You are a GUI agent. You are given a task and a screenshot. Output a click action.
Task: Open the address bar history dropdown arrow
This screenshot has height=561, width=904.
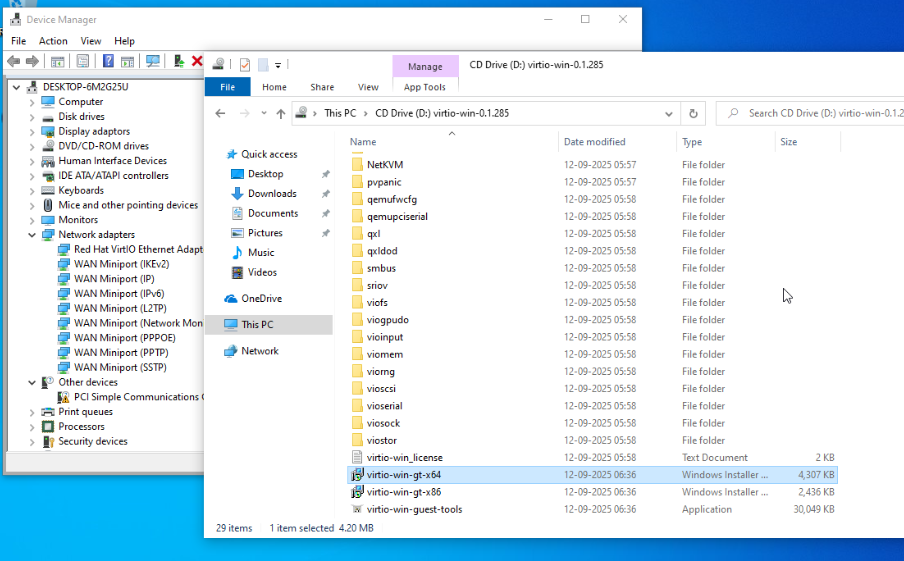[x=669, y=114]
